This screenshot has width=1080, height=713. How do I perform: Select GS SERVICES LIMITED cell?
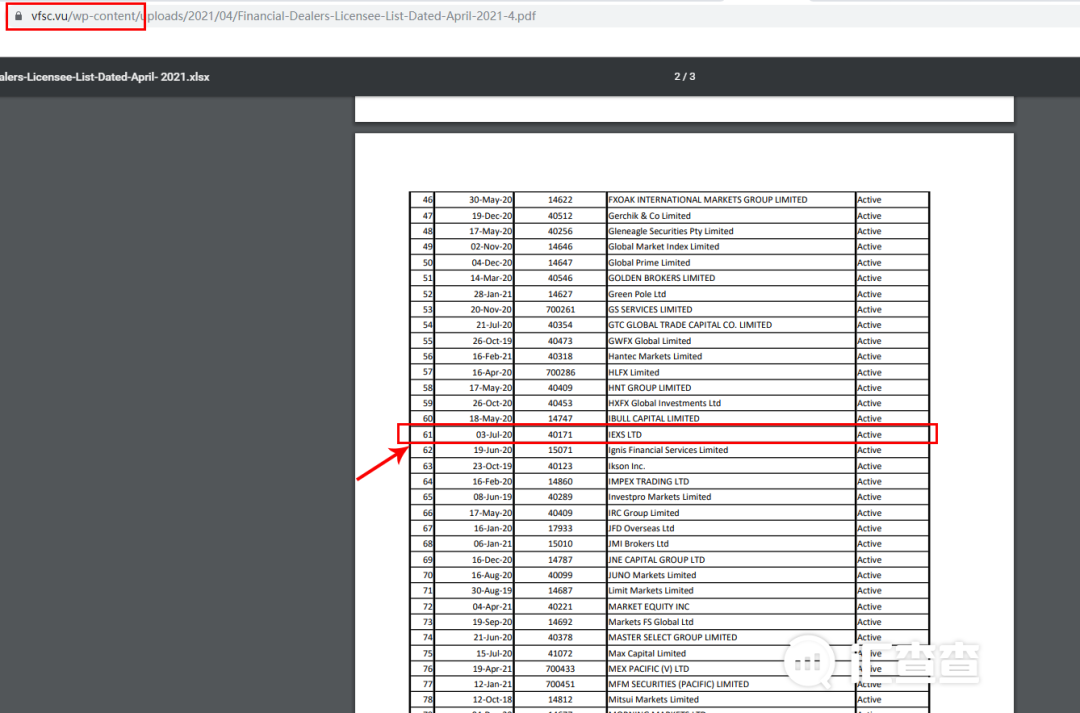pos(731,309)
